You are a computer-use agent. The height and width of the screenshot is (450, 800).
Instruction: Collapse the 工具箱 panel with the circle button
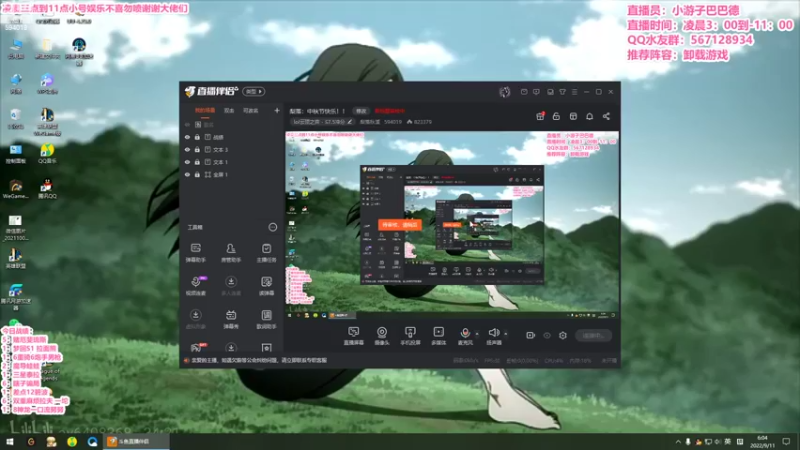point(273,227)
